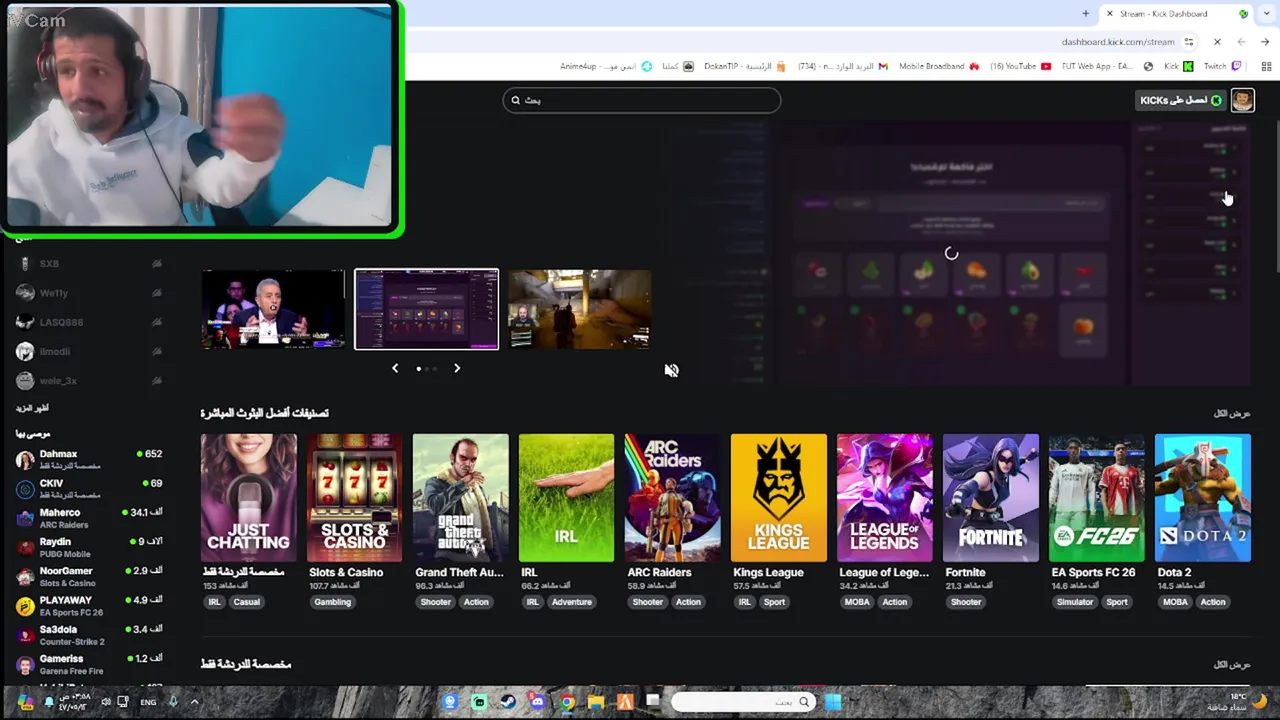Open YouTube bookmark
This screenshot has height=720, width=1280.
click(1020, 66)
